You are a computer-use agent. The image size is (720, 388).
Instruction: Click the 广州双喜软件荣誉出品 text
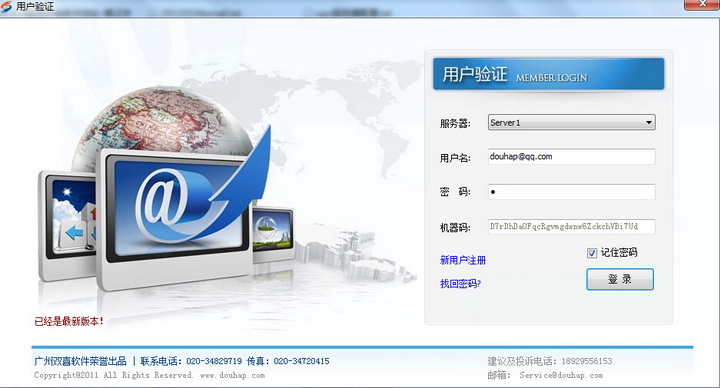pos(80,361)
